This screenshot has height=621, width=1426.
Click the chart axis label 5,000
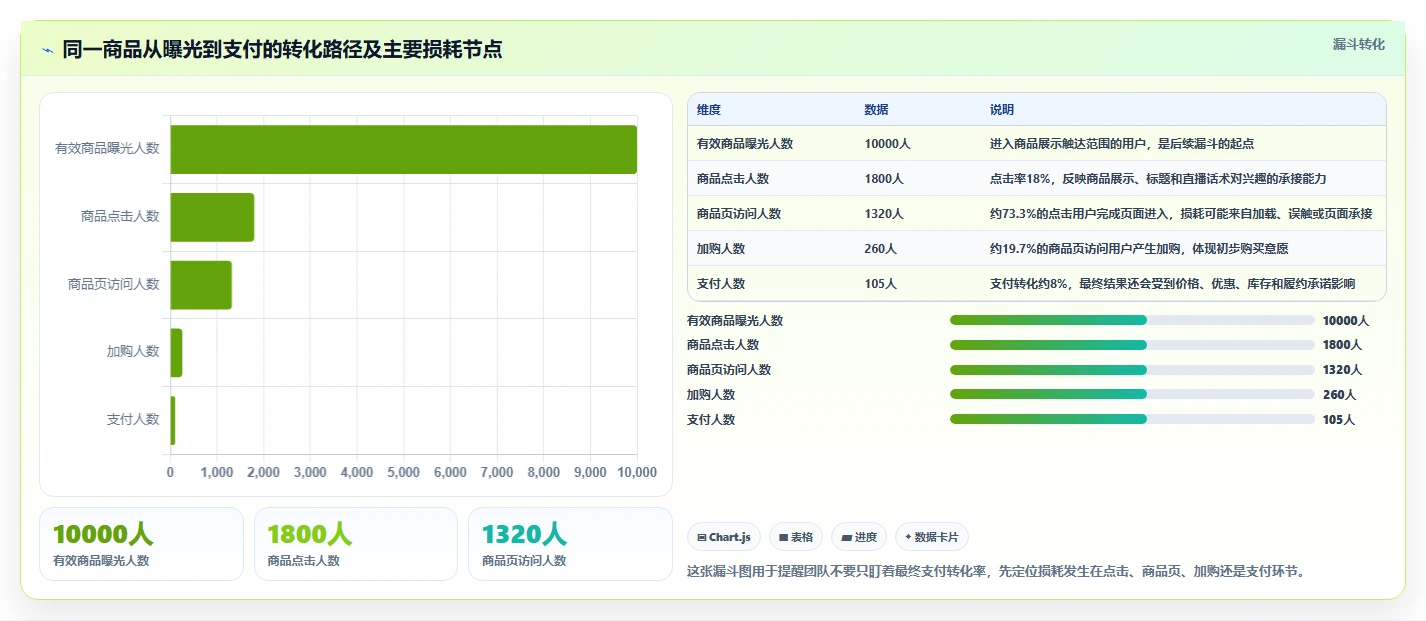403,472
